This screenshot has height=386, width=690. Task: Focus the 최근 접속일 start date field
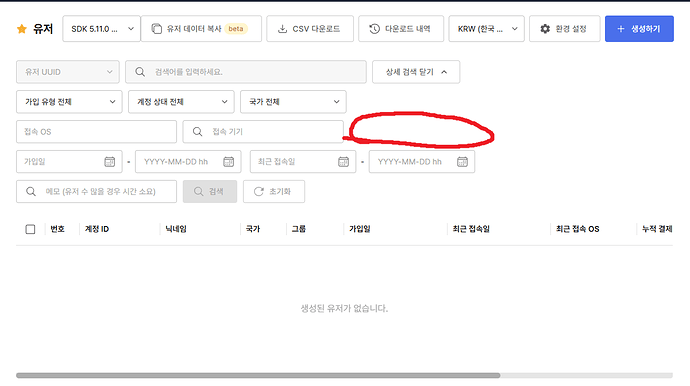point(303,162)
